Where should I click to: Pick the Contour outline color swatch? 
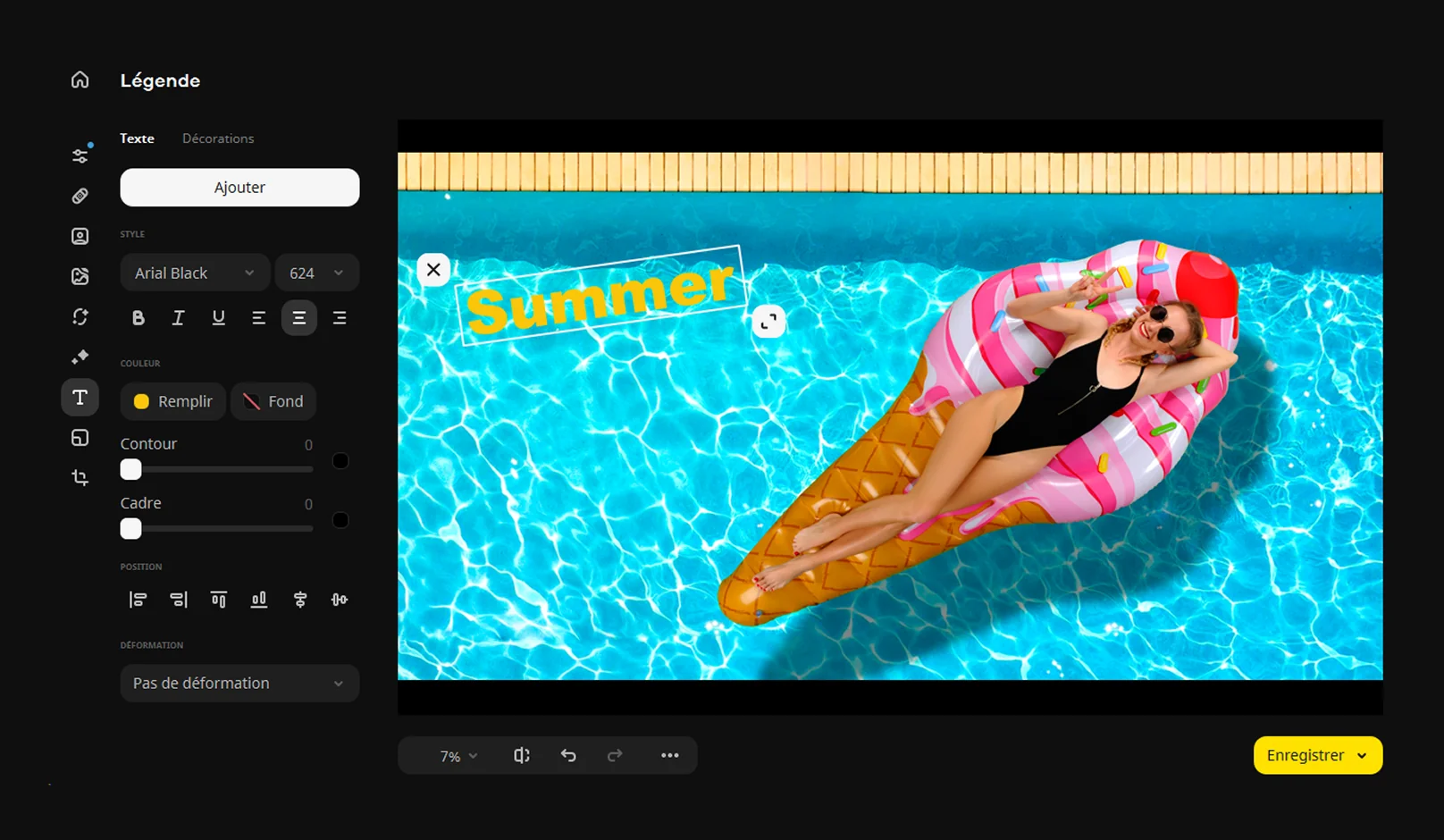(x=340, y=461)
